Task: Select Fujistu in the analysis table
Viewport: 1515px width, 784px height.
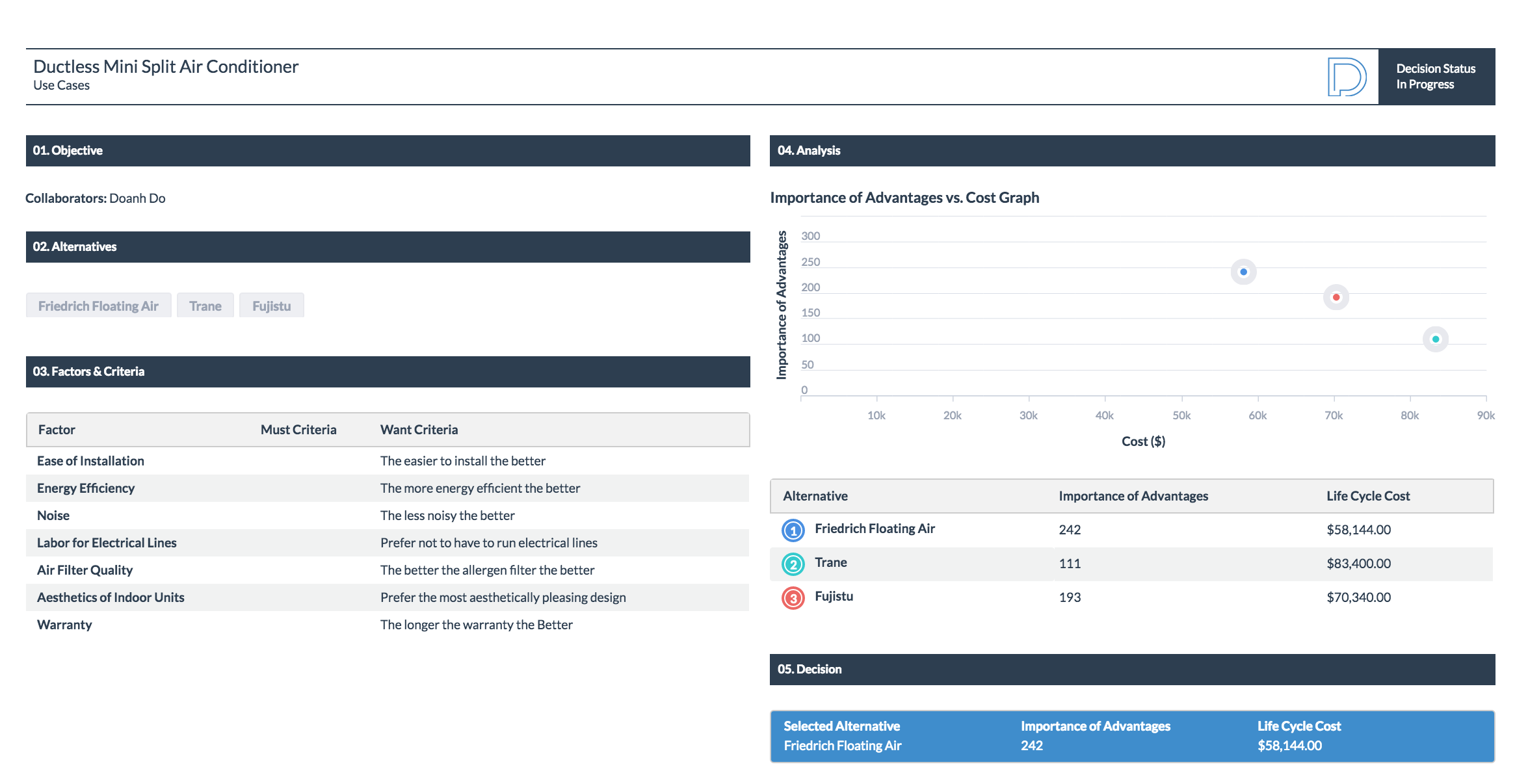Action: pos(834,596)
